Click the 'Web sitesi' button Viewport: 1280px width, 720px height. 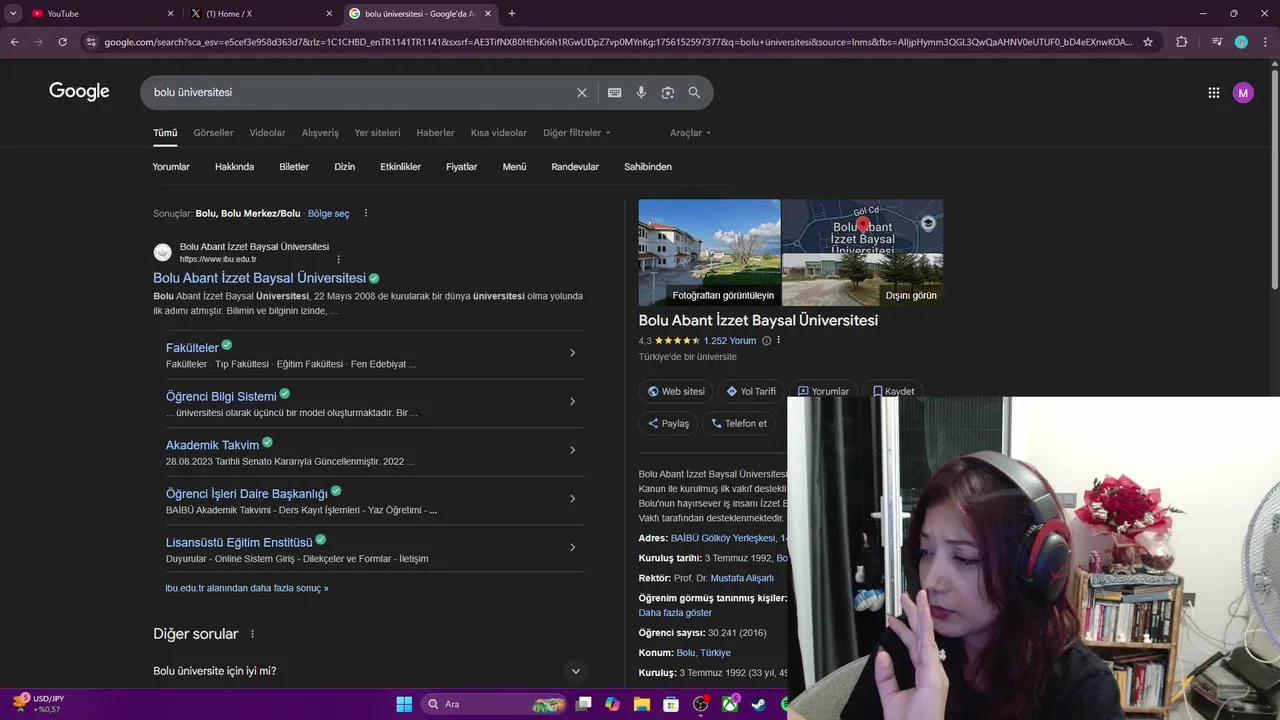[676, 391]
